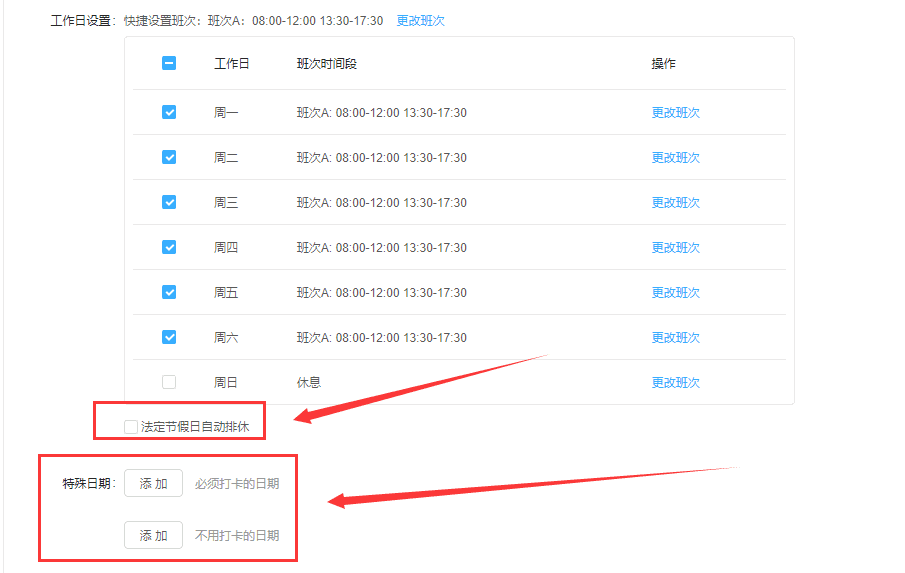Click the 周日 day label

point(226,383)
